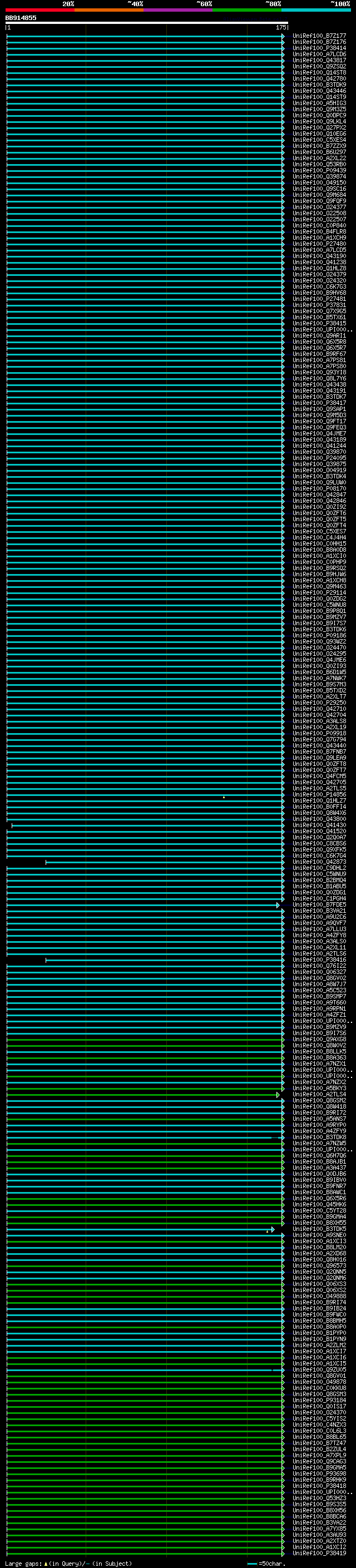Viewport: 356px width, 1568px height.
Task: Open hit UniRef100_B7Z177
Action: (x=319, y=36)
